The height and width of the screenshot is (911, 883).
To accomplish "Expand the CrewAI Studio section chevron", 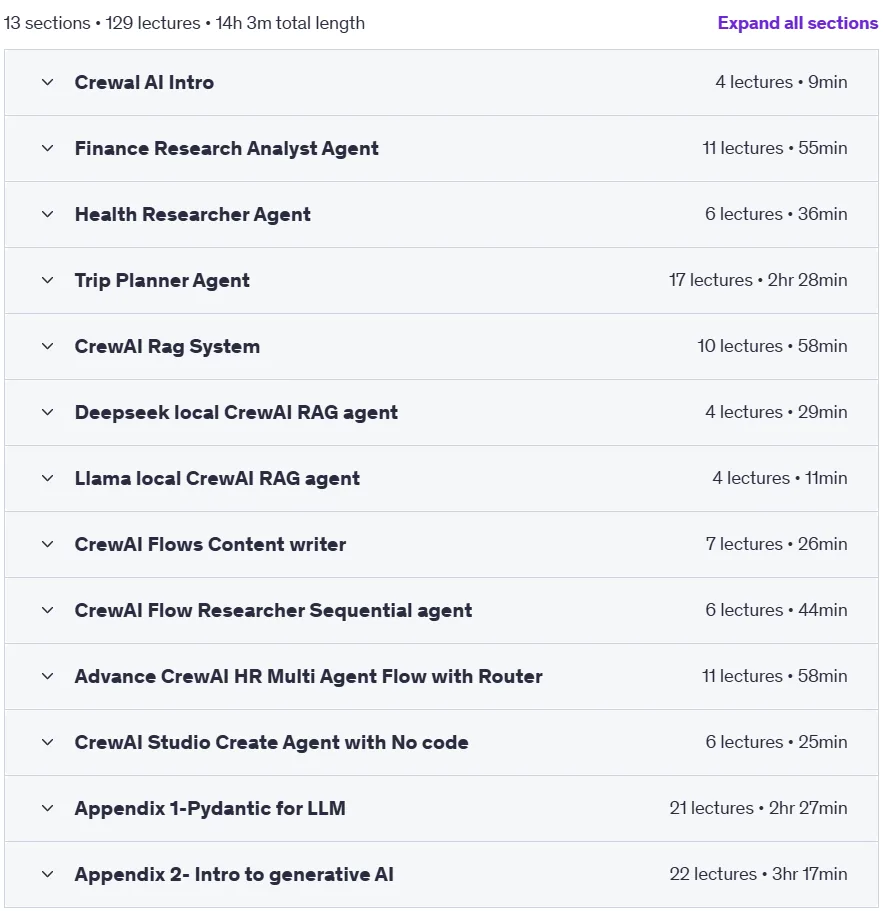I will [48, 743].
